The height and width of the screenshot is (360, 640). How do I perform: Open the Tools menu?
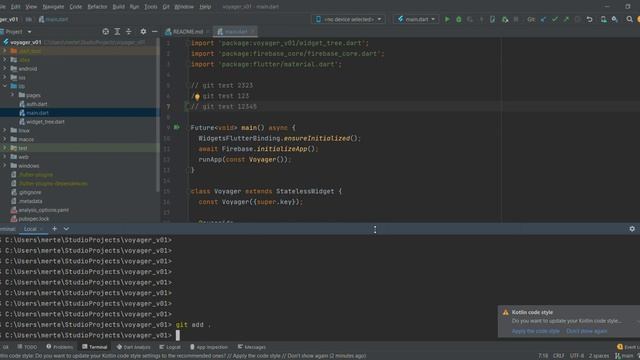tap(151, 7)
